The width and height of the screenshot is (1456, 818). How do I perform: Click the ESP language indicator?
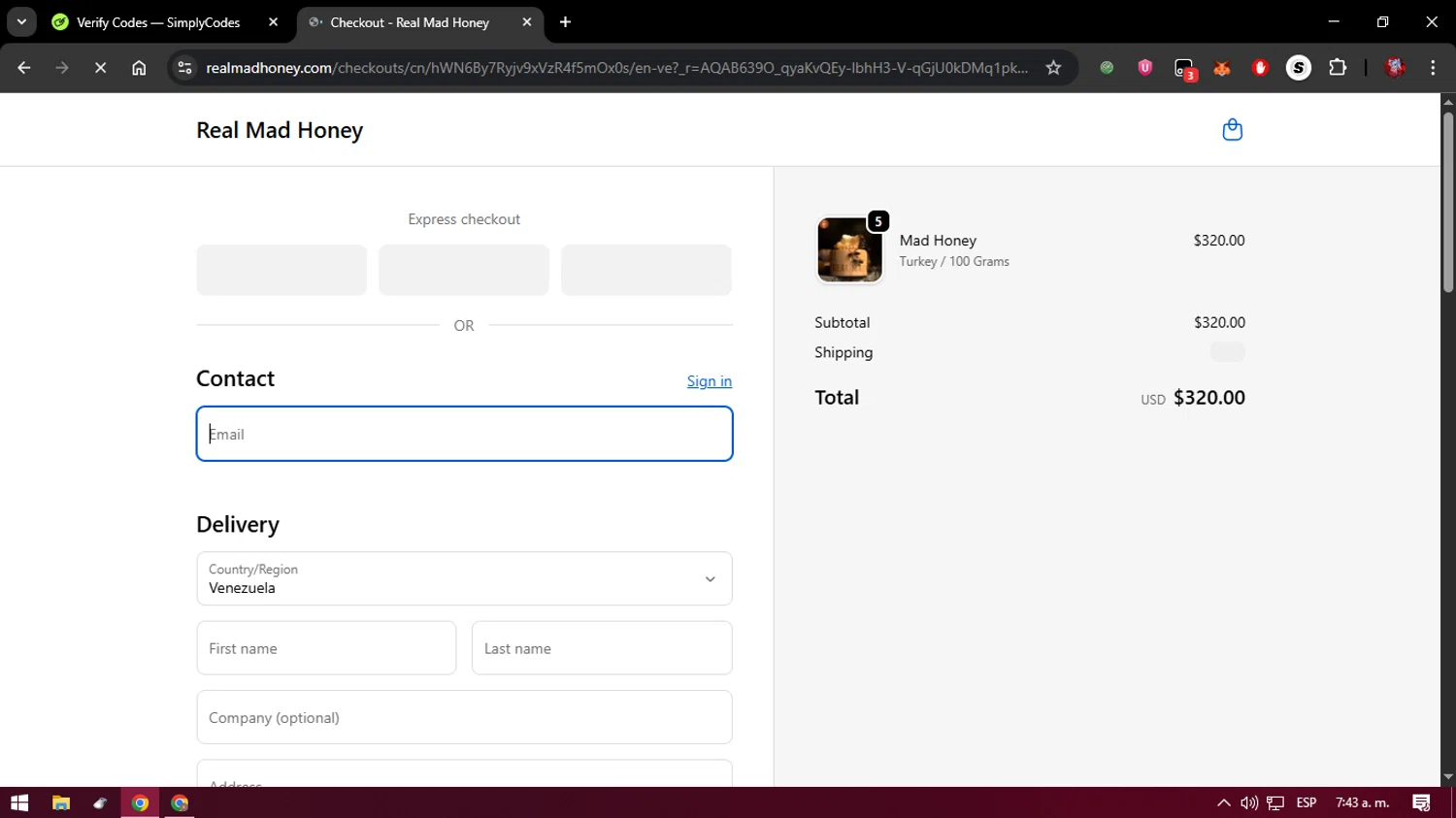click(x=1307, y=802)
